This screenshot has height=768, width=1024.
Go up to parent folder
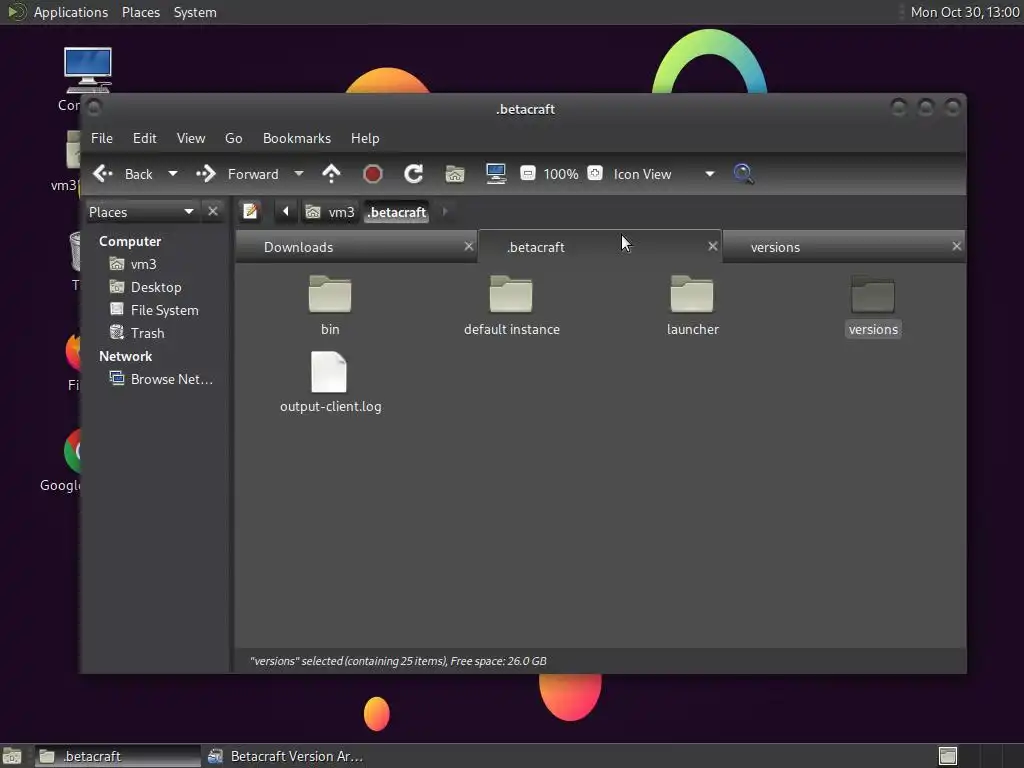(x=331, y=174)
